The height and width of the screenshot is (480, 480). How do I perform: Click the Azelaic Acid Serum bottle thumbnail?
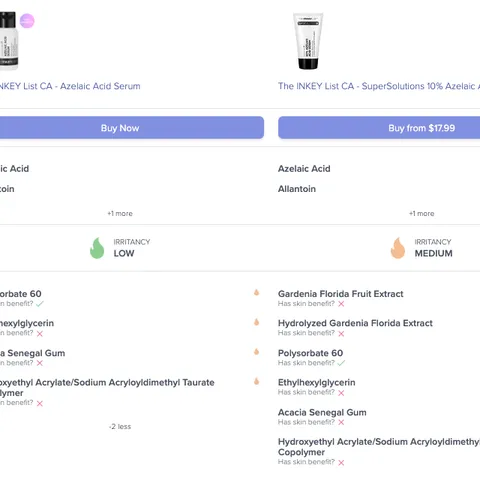9,41
